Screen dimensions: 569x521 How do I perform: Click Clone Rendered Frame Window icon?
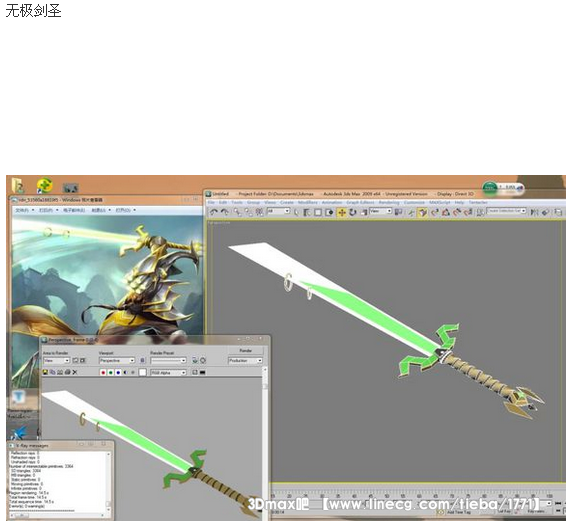click(60, 372)
